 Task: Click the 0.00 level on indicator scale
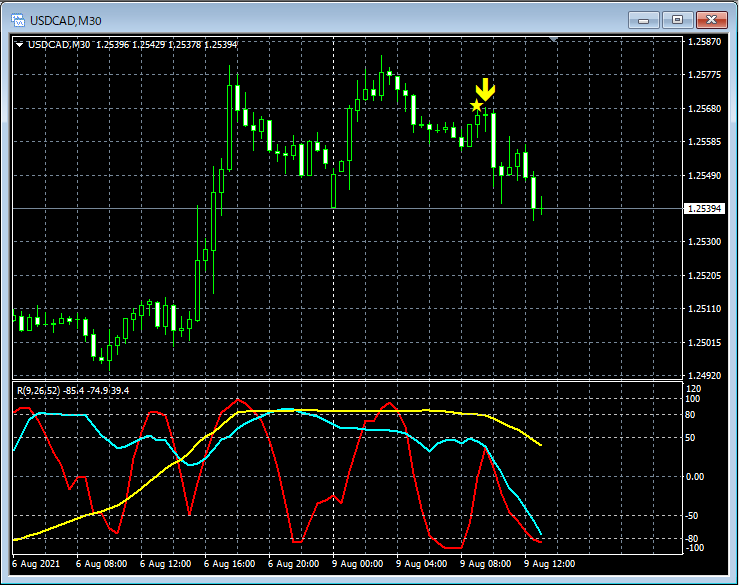tap(695, 476)
